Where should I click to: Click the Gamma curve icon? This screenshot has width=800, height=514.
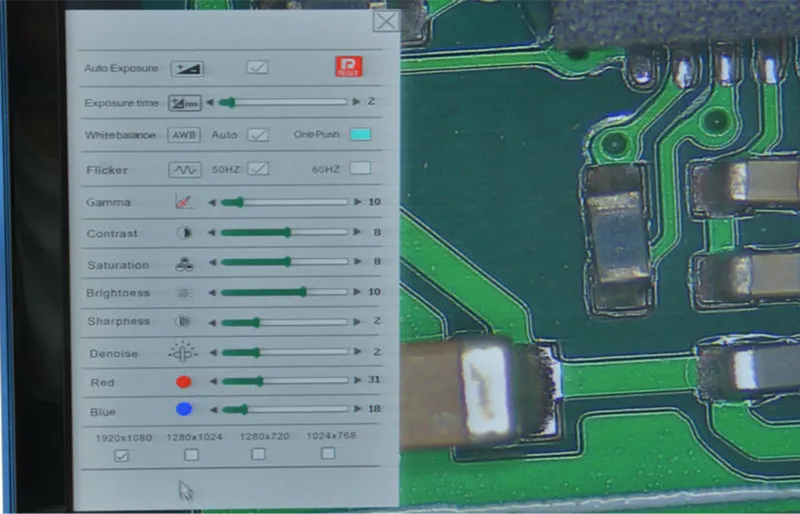pos(184,202)
